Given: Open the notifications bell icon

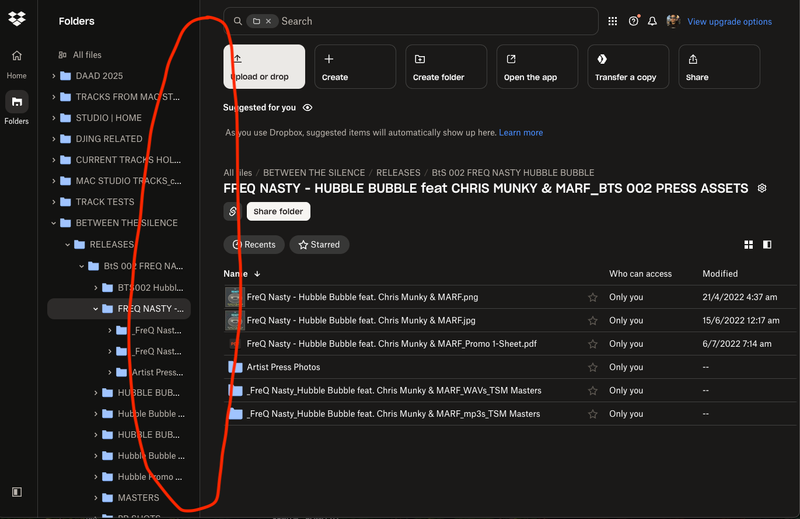Looking at the screenshot, I should tap(653, 21).
